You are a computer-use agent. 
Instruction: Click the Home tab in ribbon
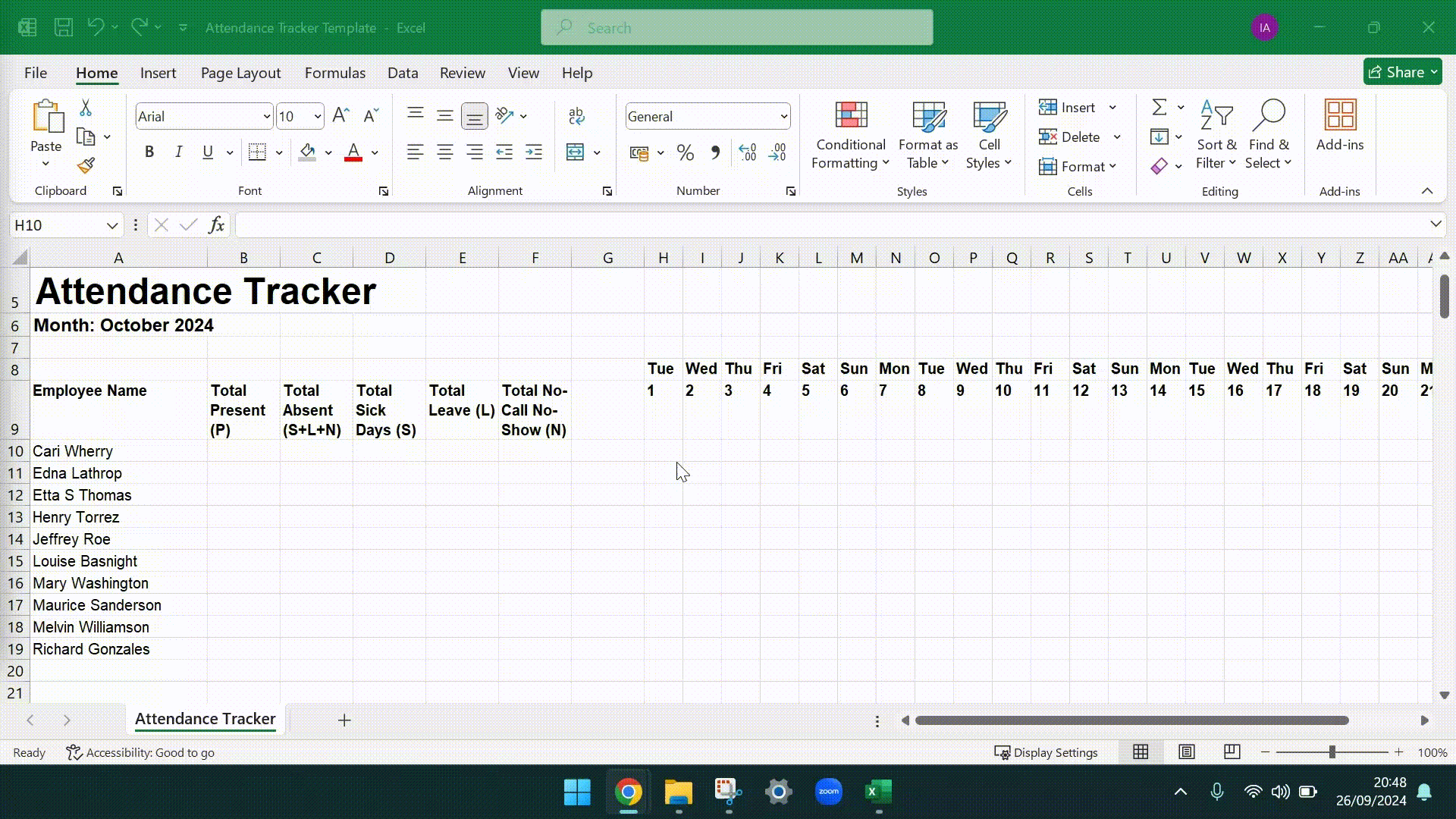click(96, 72)
